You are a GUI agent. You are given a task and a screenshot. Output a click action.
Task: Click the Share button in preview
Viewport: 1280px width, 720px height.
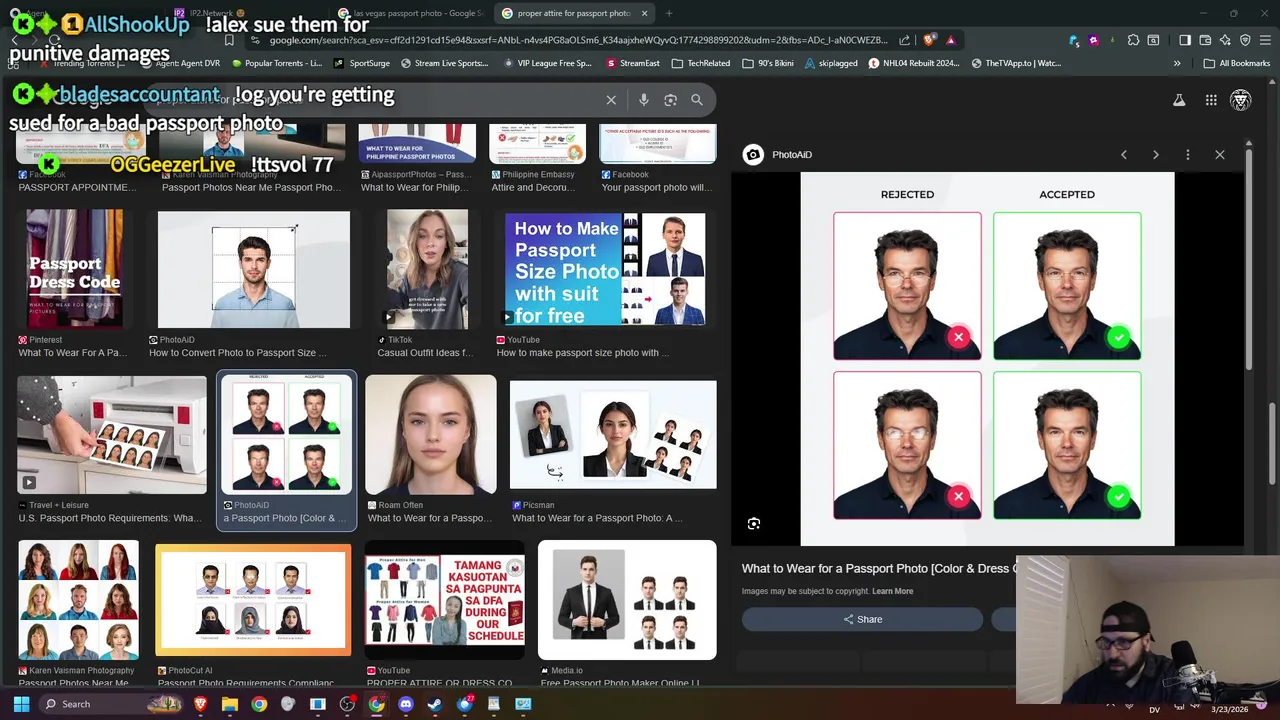point(862,620)
